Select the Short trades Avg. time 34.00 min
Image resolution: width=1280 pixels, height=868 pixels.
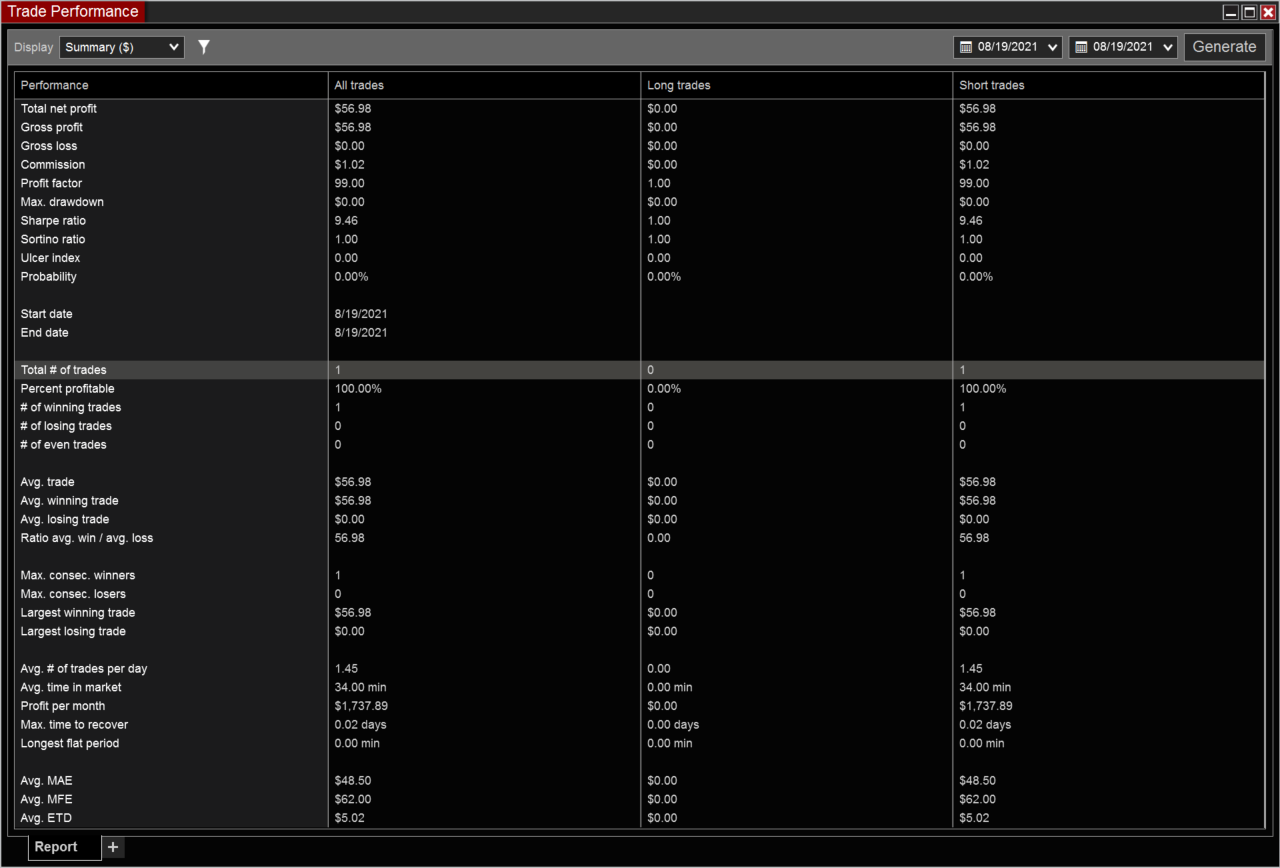[985, 687]
